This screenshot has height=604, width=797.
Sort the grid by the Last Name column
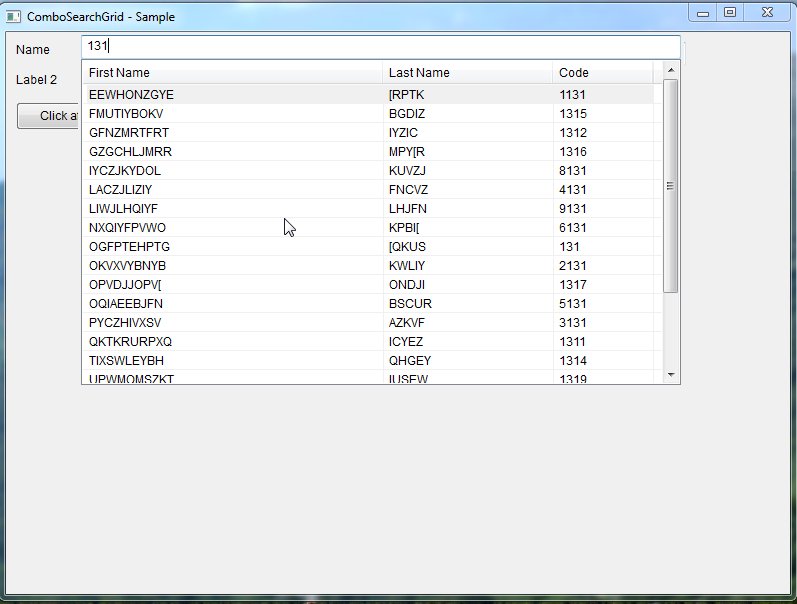click(x=467, y=73)
